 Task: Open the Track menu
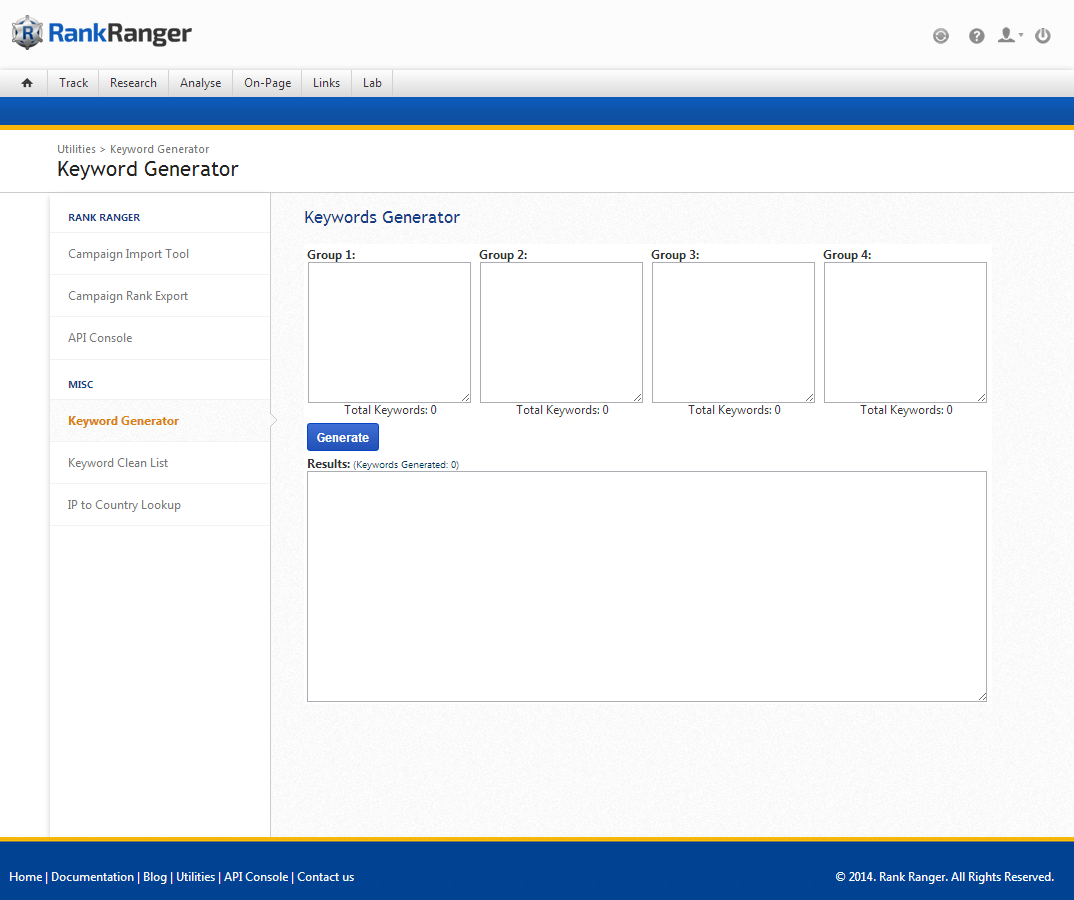tap(73, 83)
